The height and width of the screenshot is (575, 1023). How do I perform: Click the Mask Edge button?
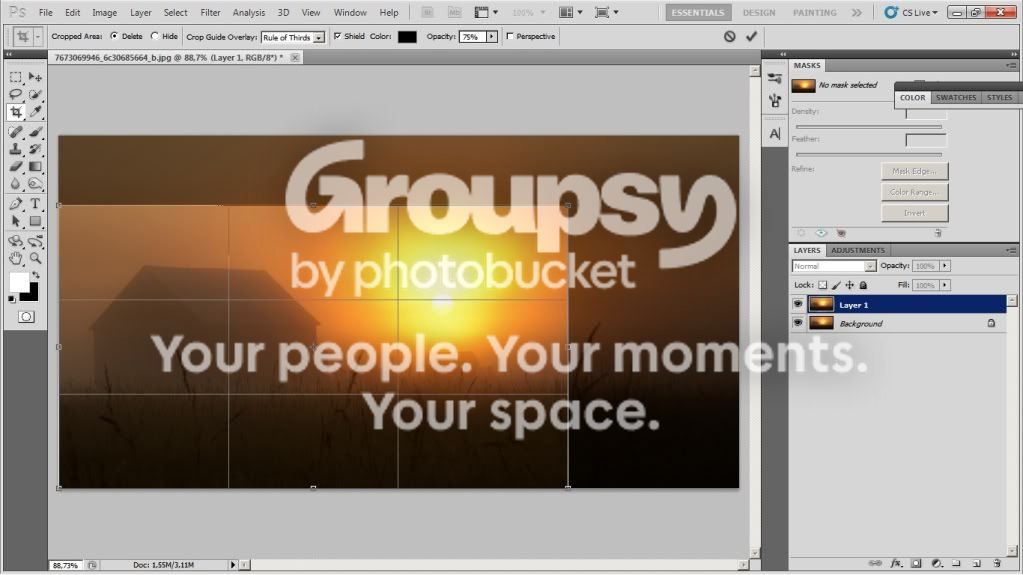click(x=914, y=171)
